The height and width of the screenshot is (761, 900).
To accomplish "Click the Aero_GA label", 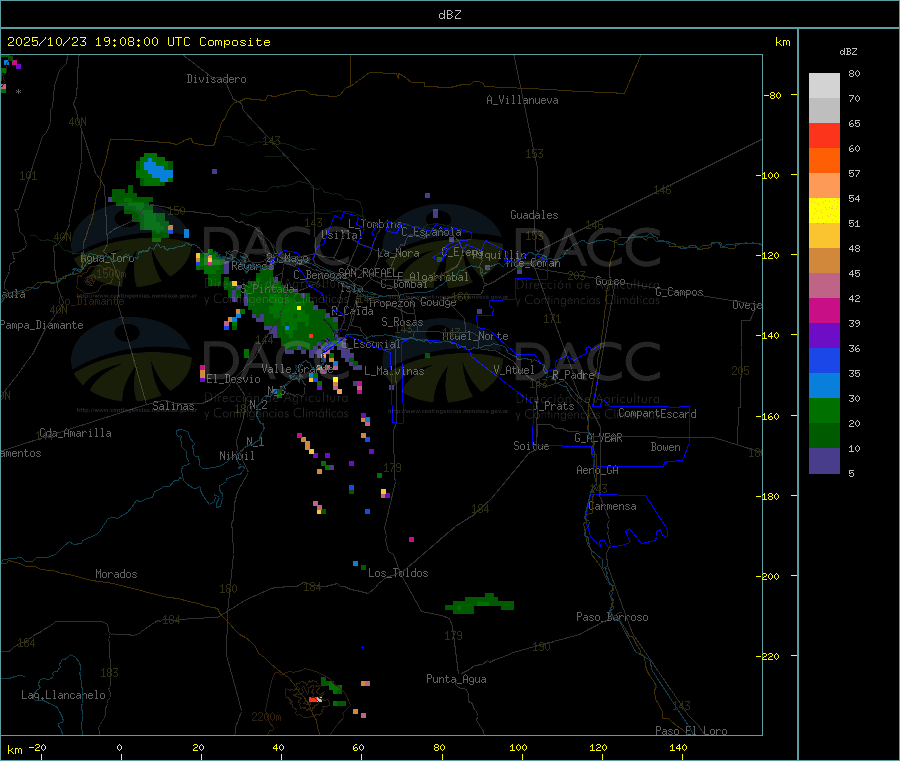I will click(597, 470).
